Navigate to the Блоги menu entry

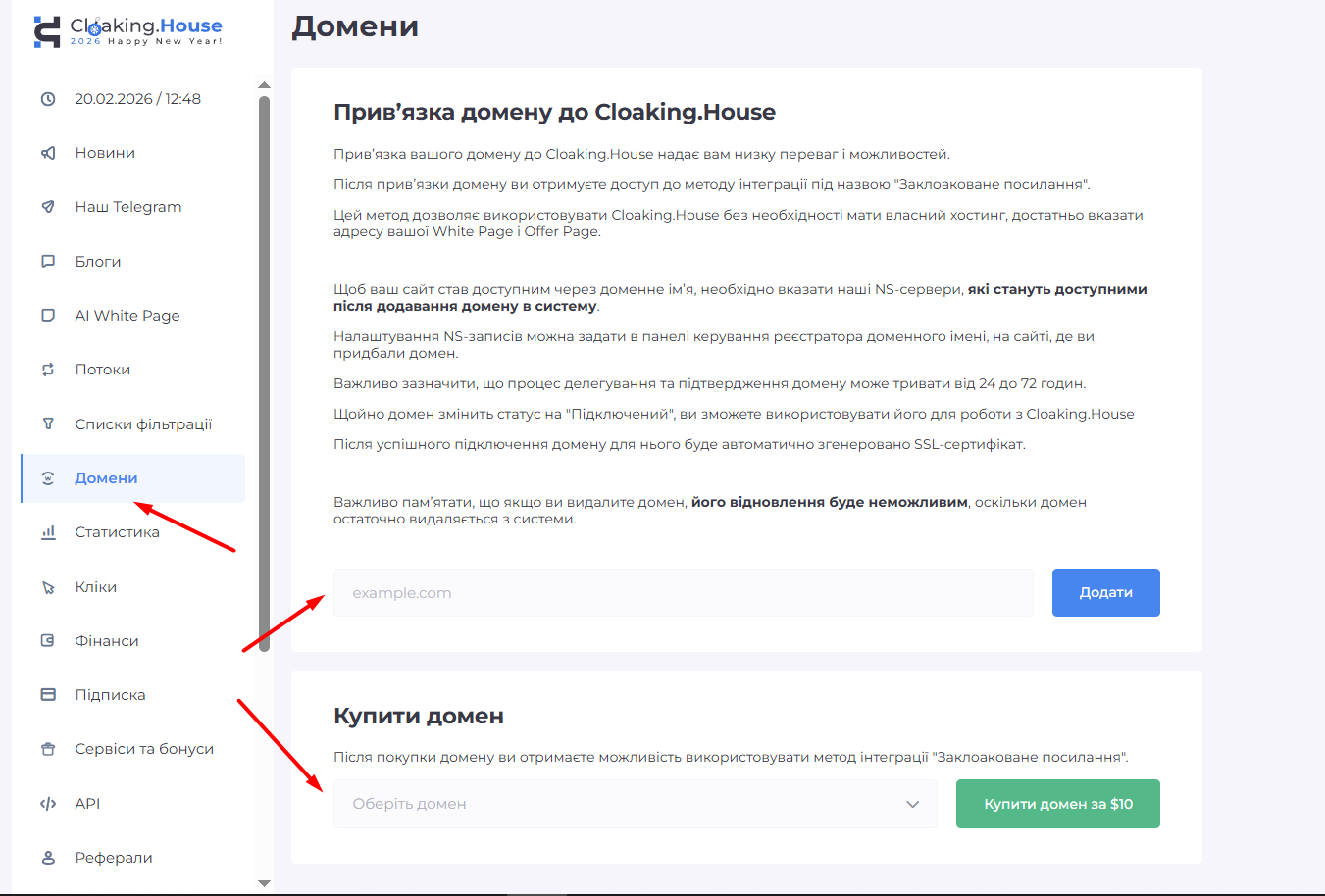tap(98, 261)
